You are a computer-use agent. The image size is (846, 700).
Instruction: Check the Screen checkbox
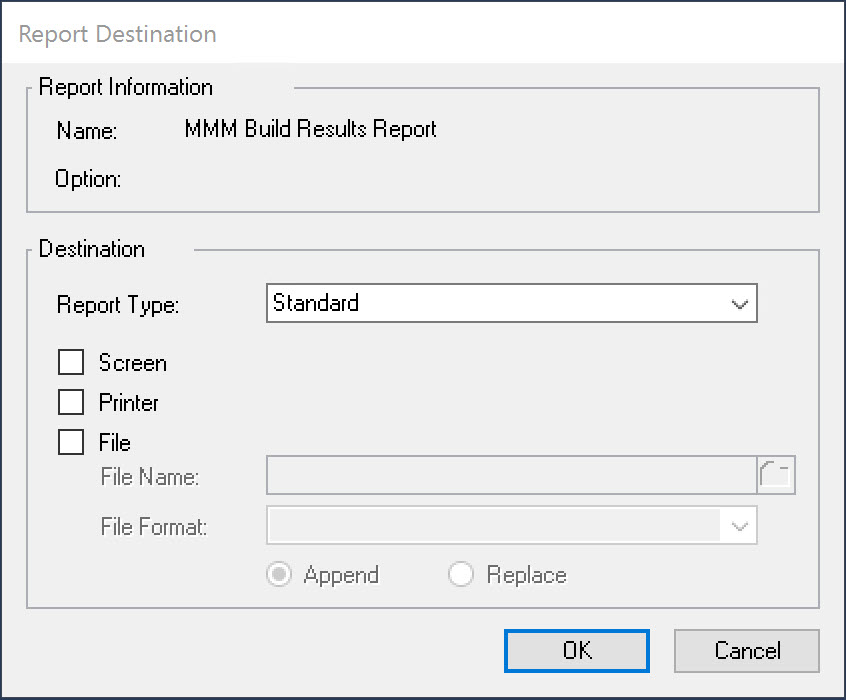point(71,363)
